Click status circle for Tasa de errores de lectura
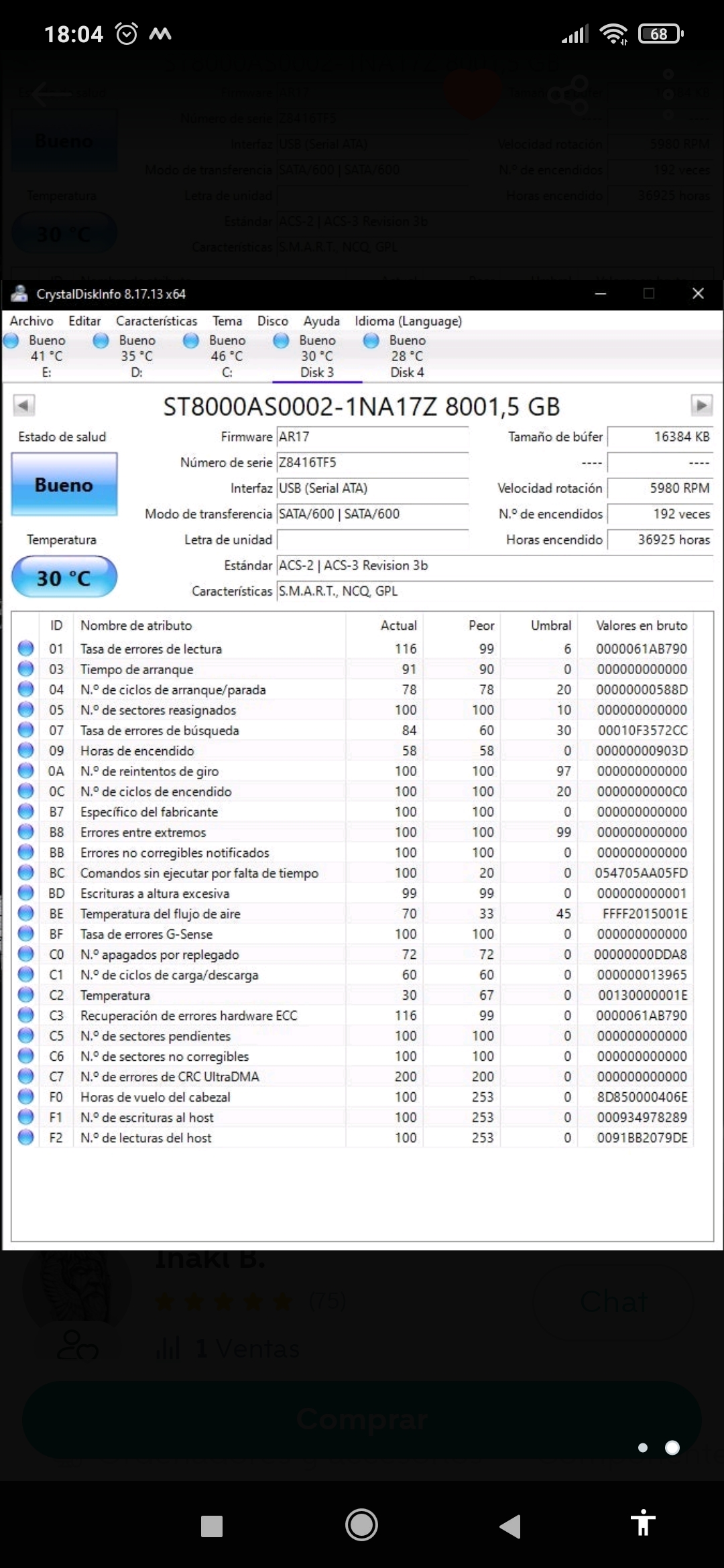 click(26, 649)
